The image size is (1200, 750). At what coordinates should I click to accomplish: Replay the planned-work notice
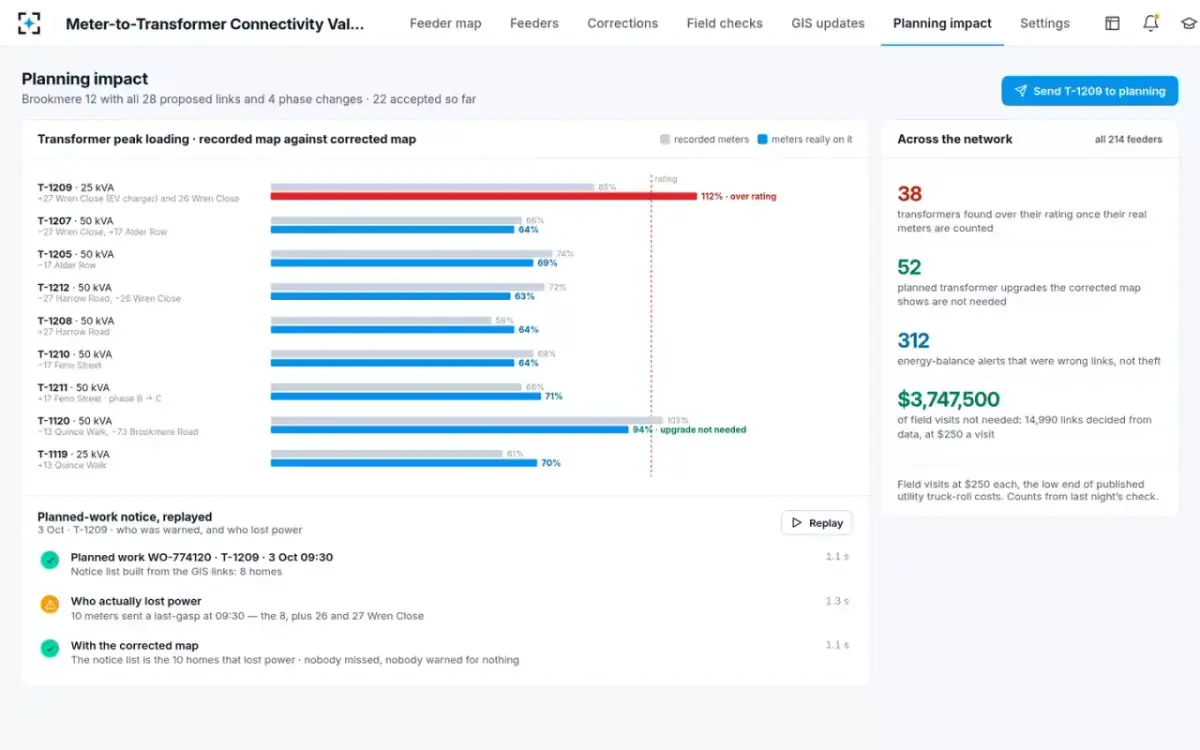(x=816, y=522)
